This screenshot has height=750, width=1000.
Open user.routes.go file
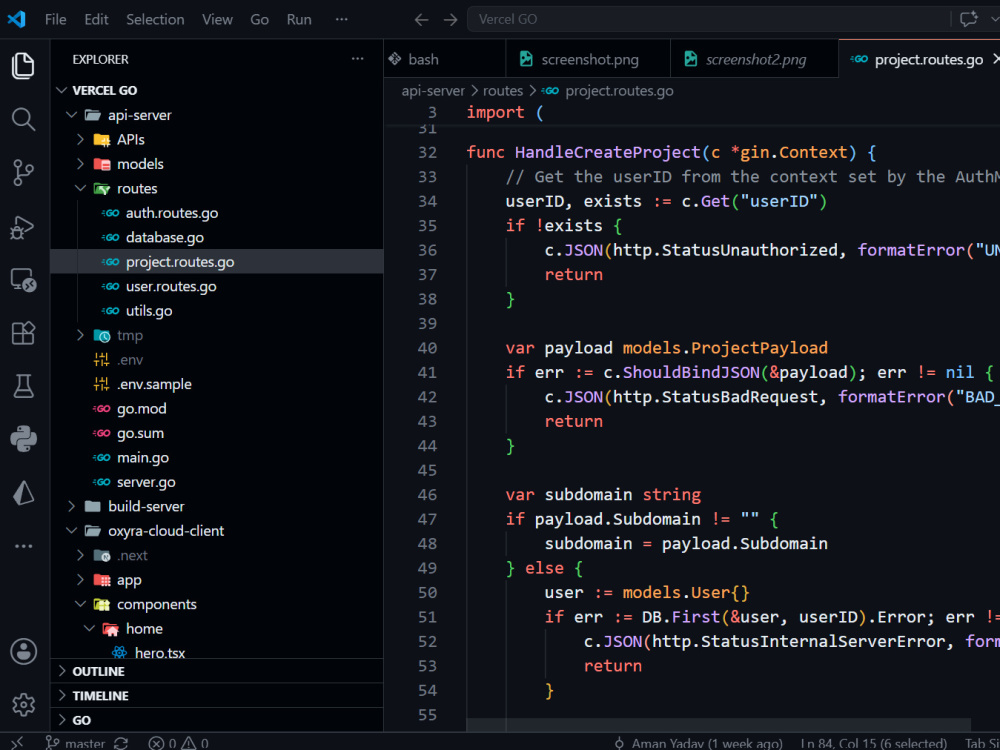pos(217,286)
